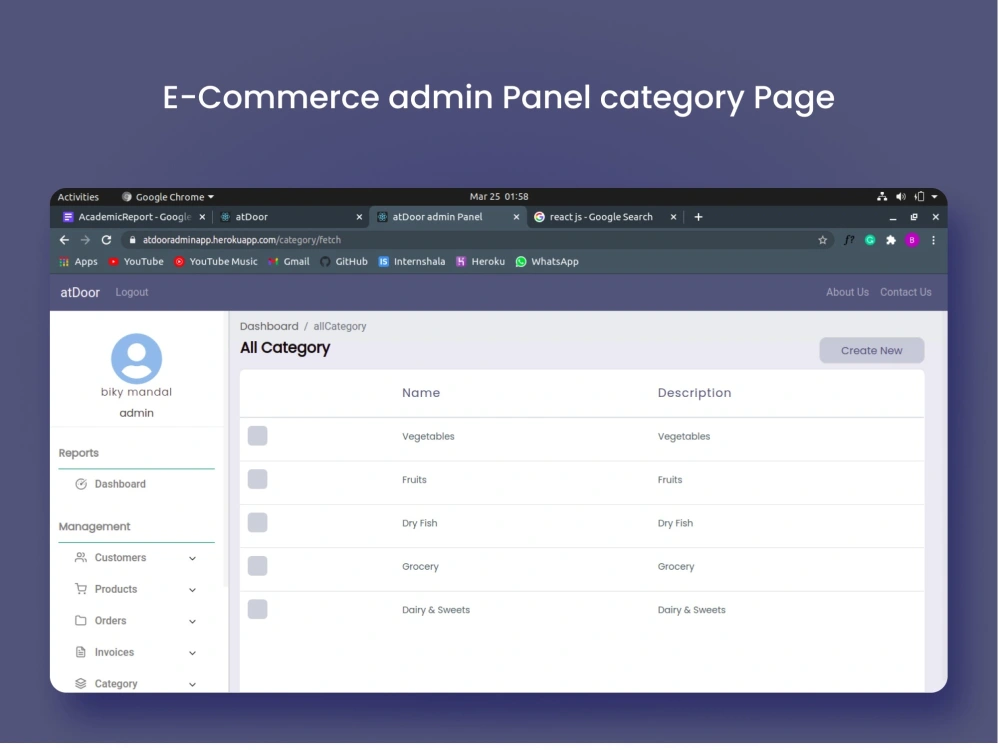
Task: Open the Google Chrome app menu
Action: (x=168, y=197)
